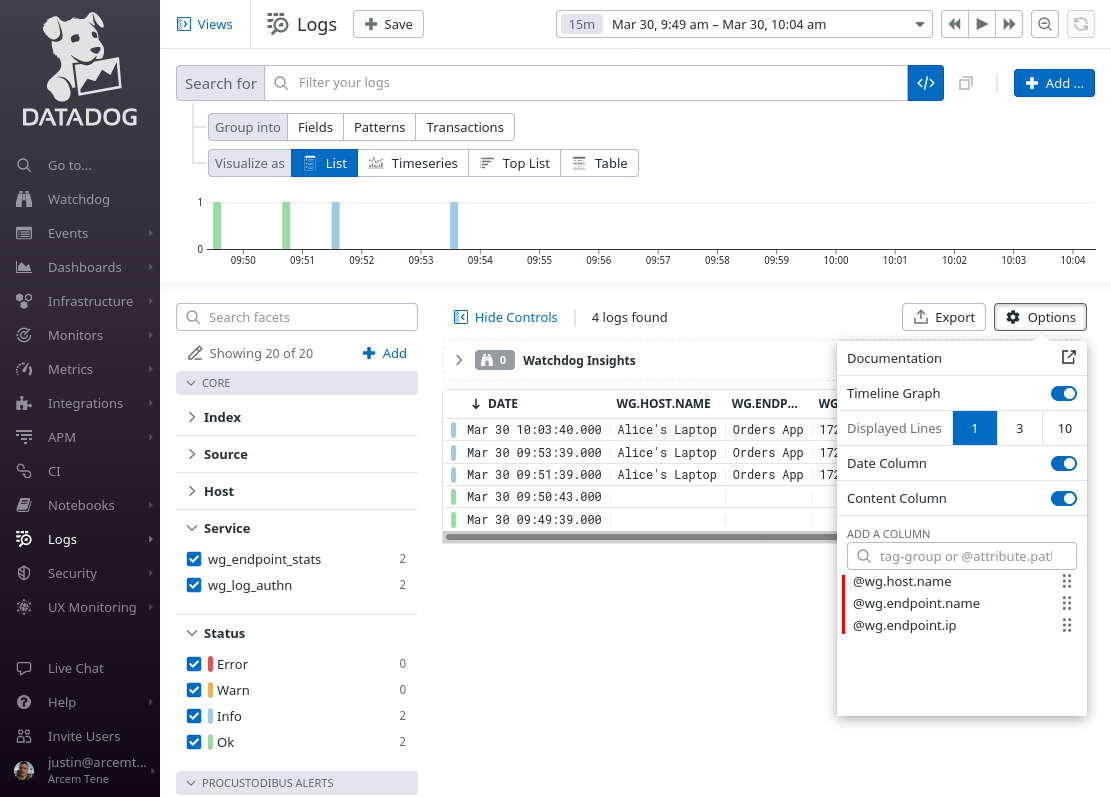The width and height of the screenshot is (1111, 797).
Task: Click the Help question mark icon
Action: coord(24,702)
